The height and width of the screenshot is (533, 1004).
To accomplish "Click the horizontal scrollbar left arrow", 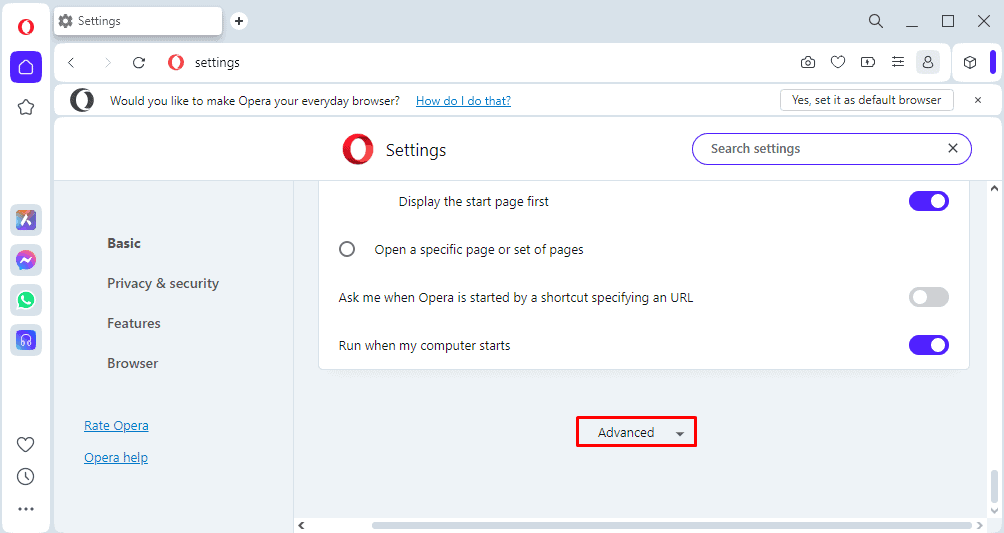I will pyautogui.click(x=301, y=525).
